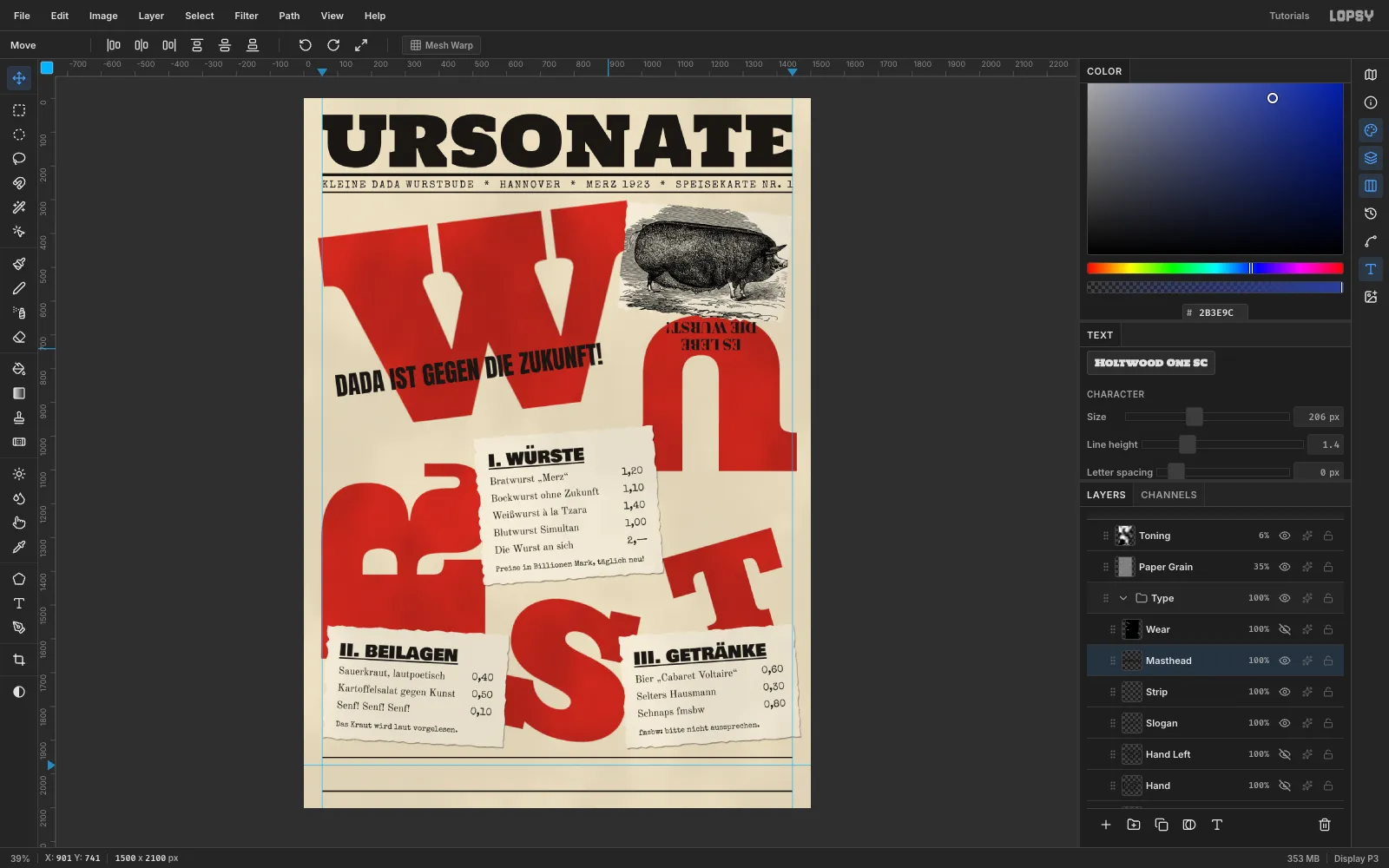Open the Tutorials link
Screen dimensions: 1389x868
pos(1289,16)
